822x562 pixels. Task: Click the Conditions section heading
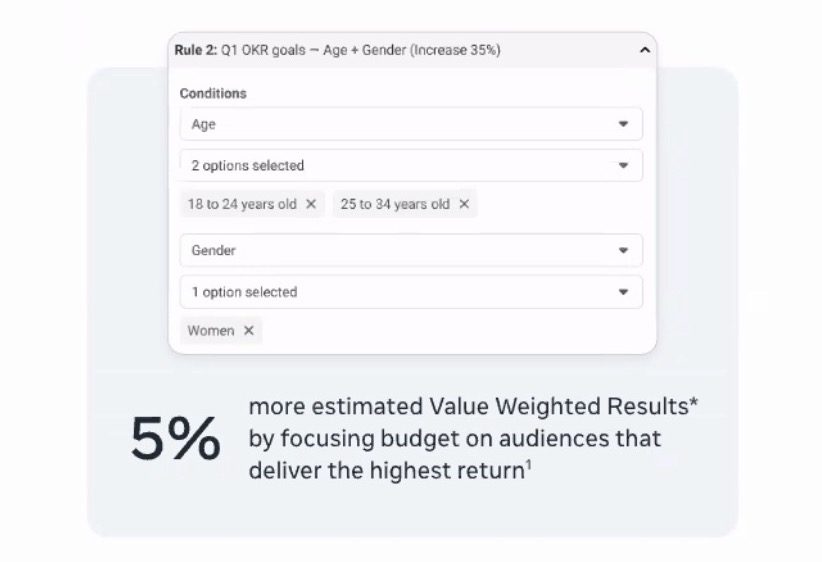(x=213, y=93)
